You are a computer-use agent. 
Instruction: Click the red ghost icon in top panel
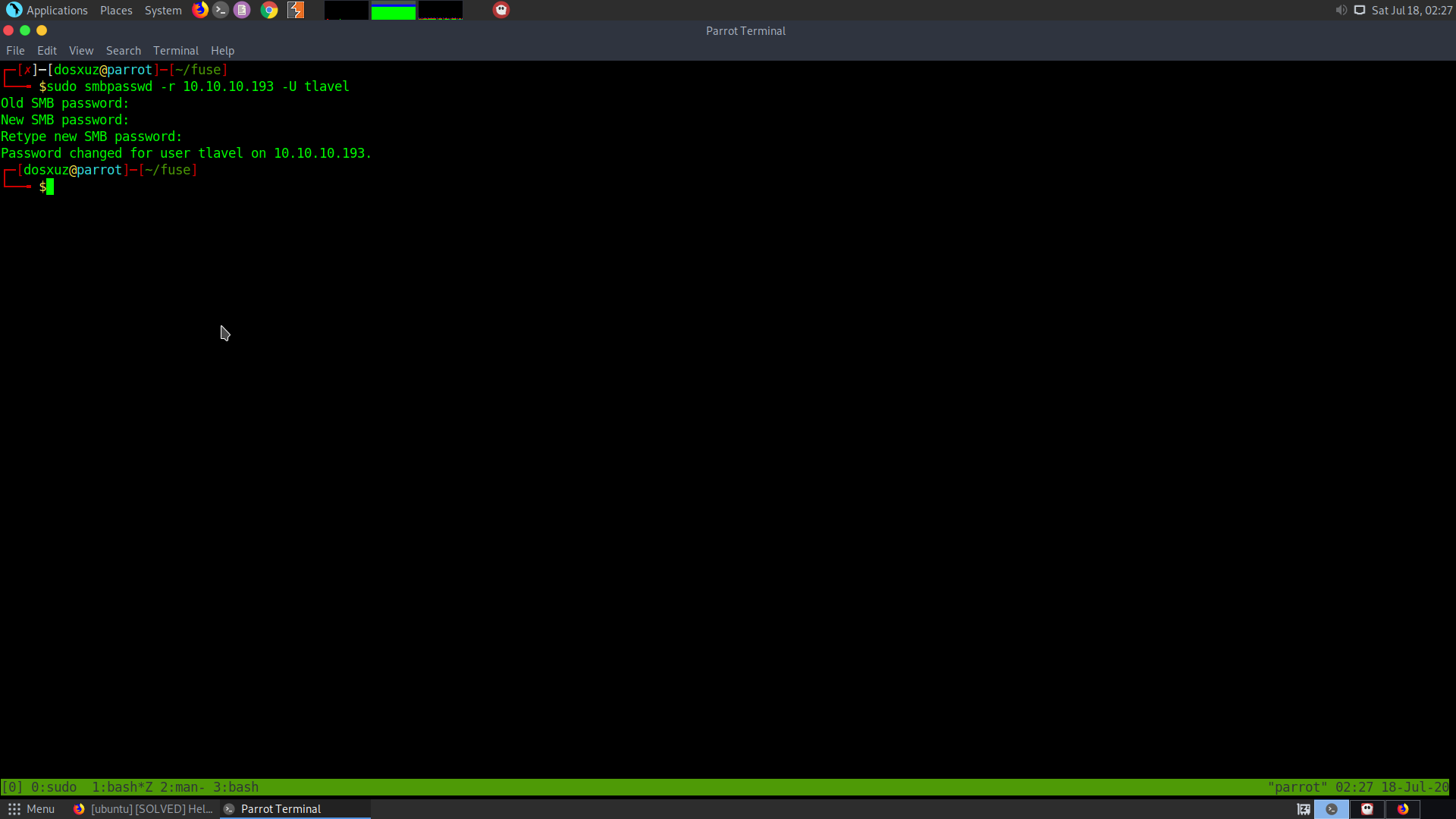click(501, 10)
